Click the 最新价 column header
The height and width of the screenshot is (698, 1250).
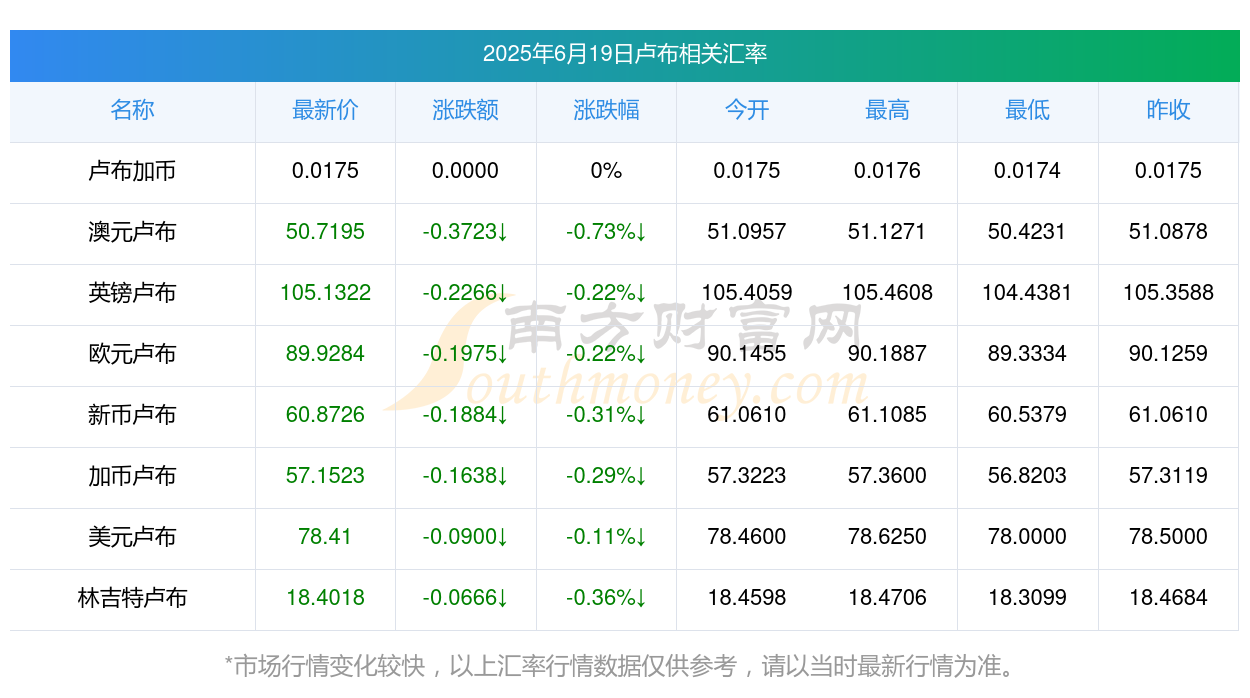tap(325, 110)
